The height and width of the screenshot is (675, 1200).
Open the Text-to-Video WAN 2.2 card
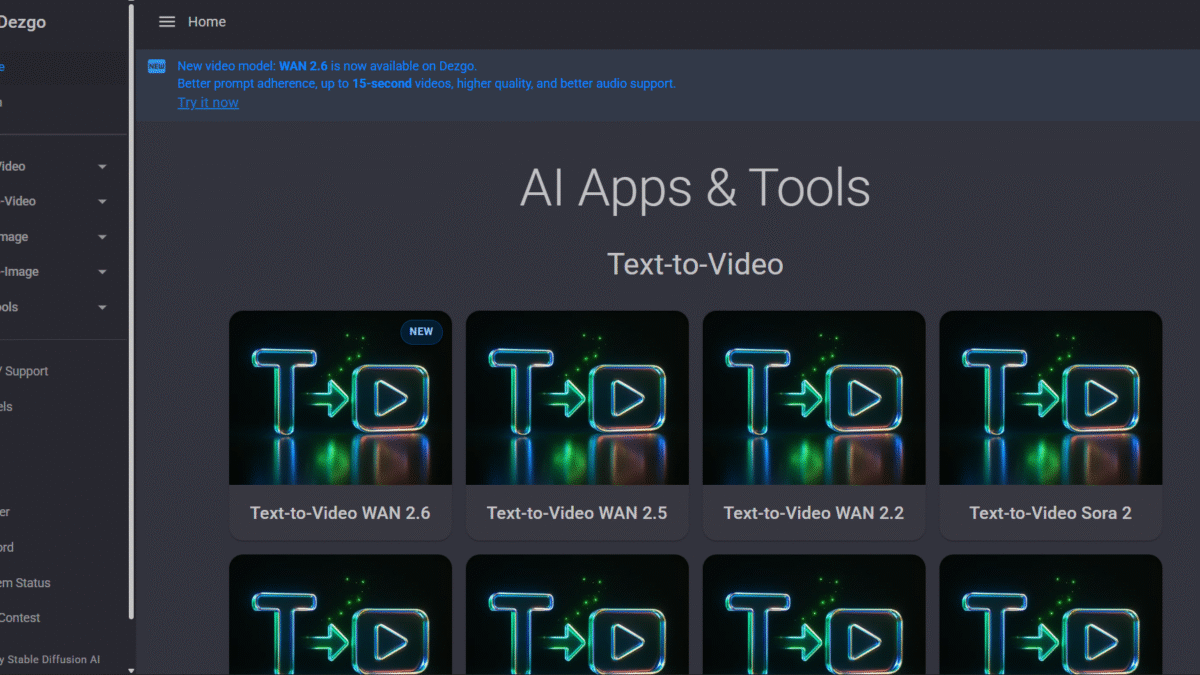[x=813, y=425]
